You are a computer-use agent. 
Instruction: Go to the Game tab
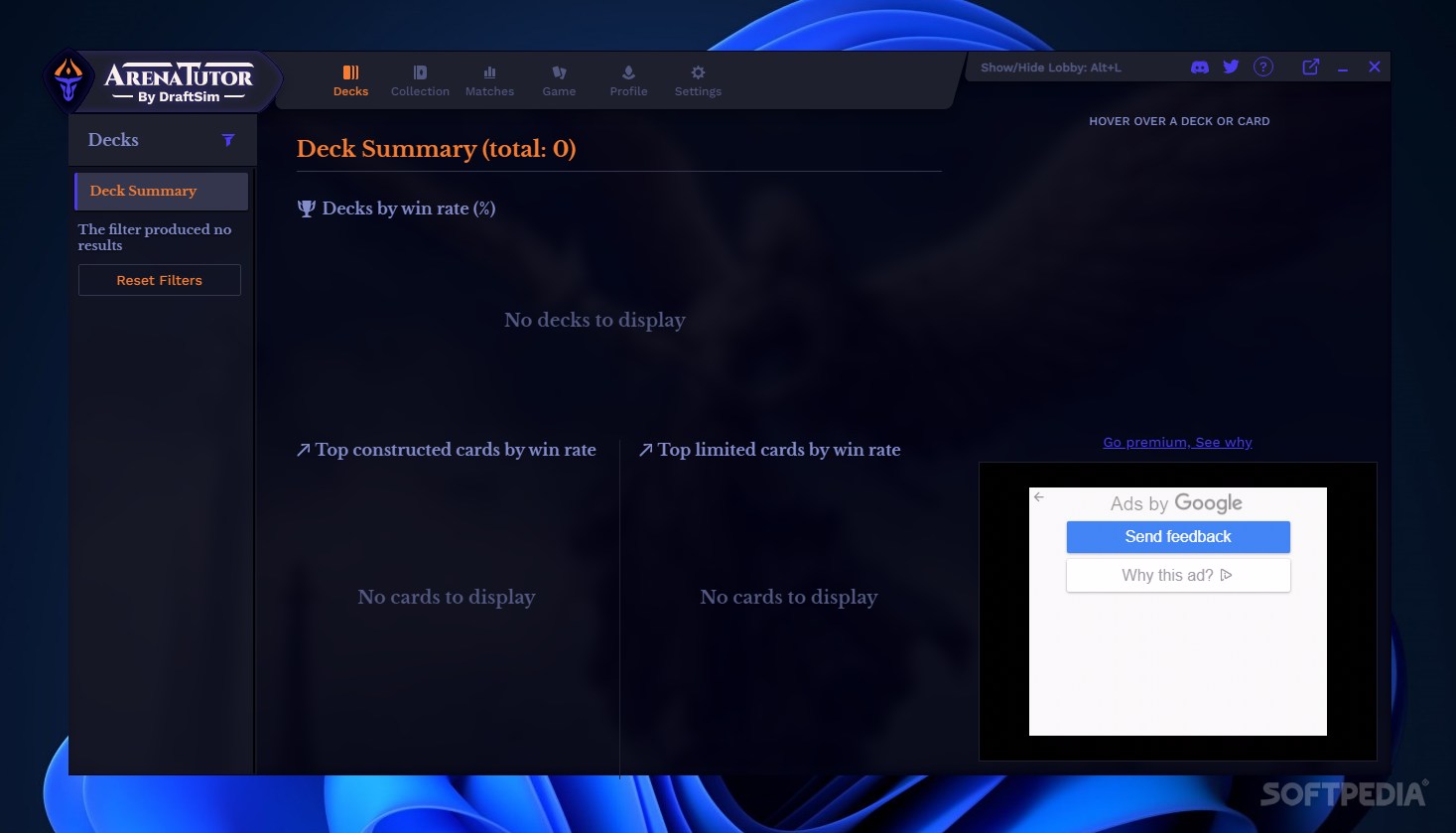[x=559, y=80]
